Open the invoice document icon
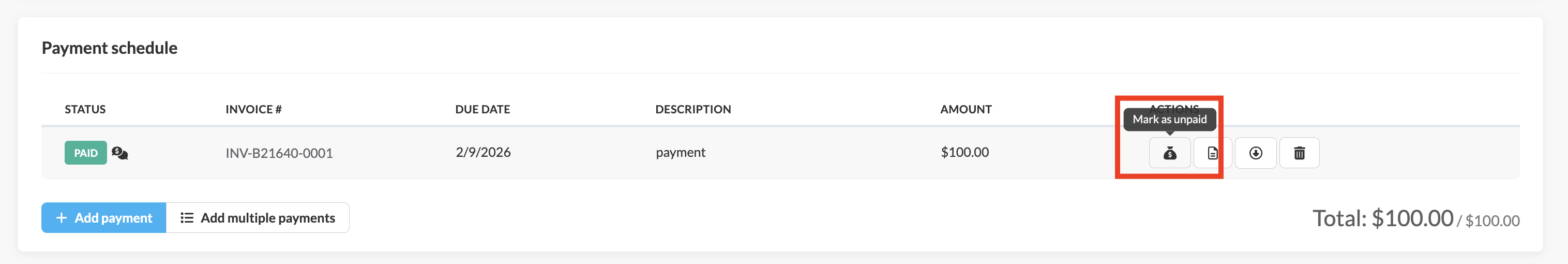Viewport: 1568px width, 264px height. click(x=1212, y=153)
